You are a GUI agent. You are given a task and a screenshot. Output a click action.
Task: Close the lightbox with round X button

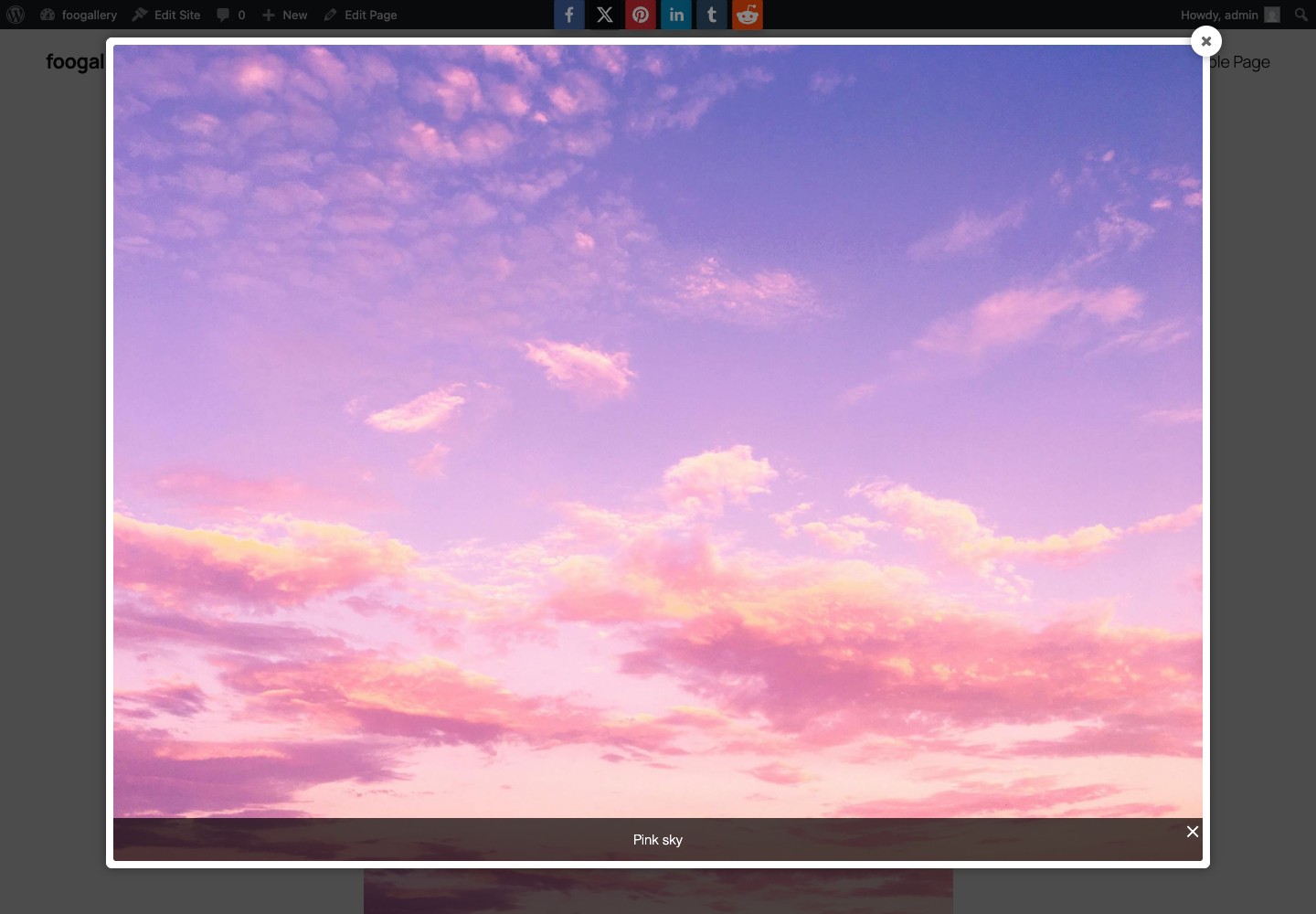[x=1206, y=41]
